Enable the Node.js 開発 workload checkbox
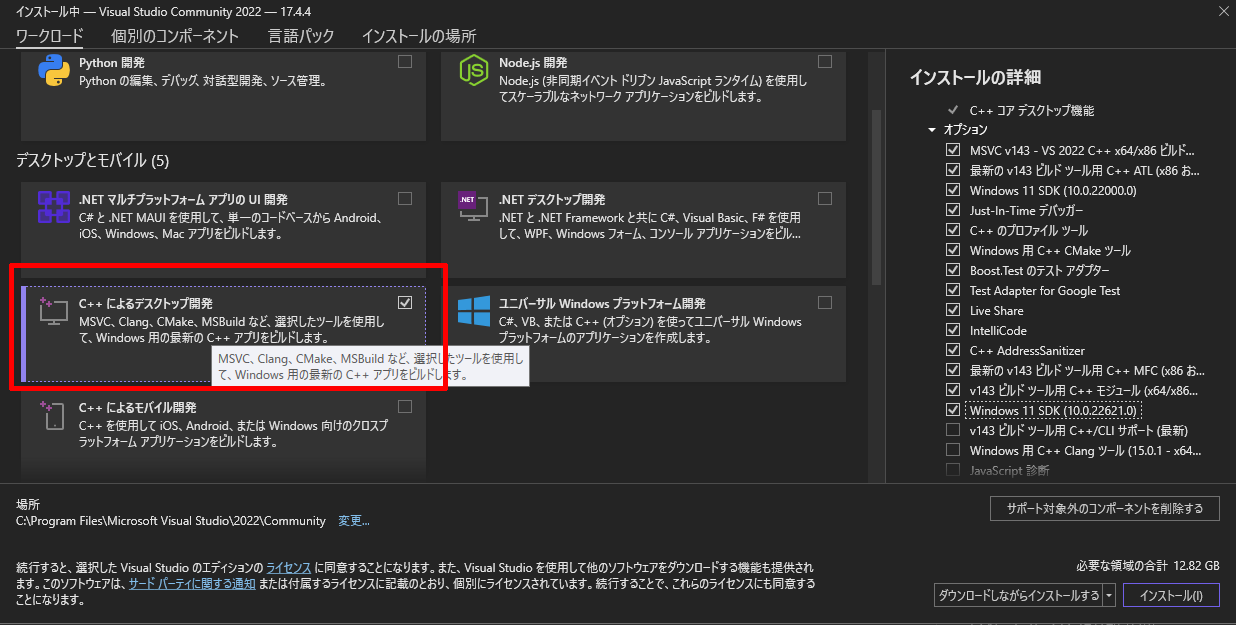The image size is (1236, 625). point(825,62)
